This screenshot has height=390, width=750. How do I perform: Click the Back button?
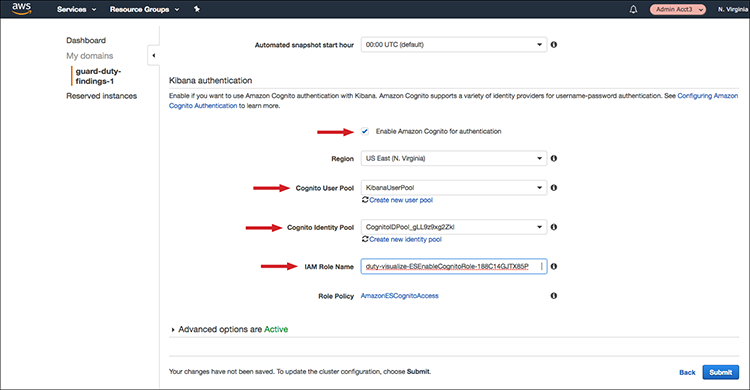[x=687, y=372]
